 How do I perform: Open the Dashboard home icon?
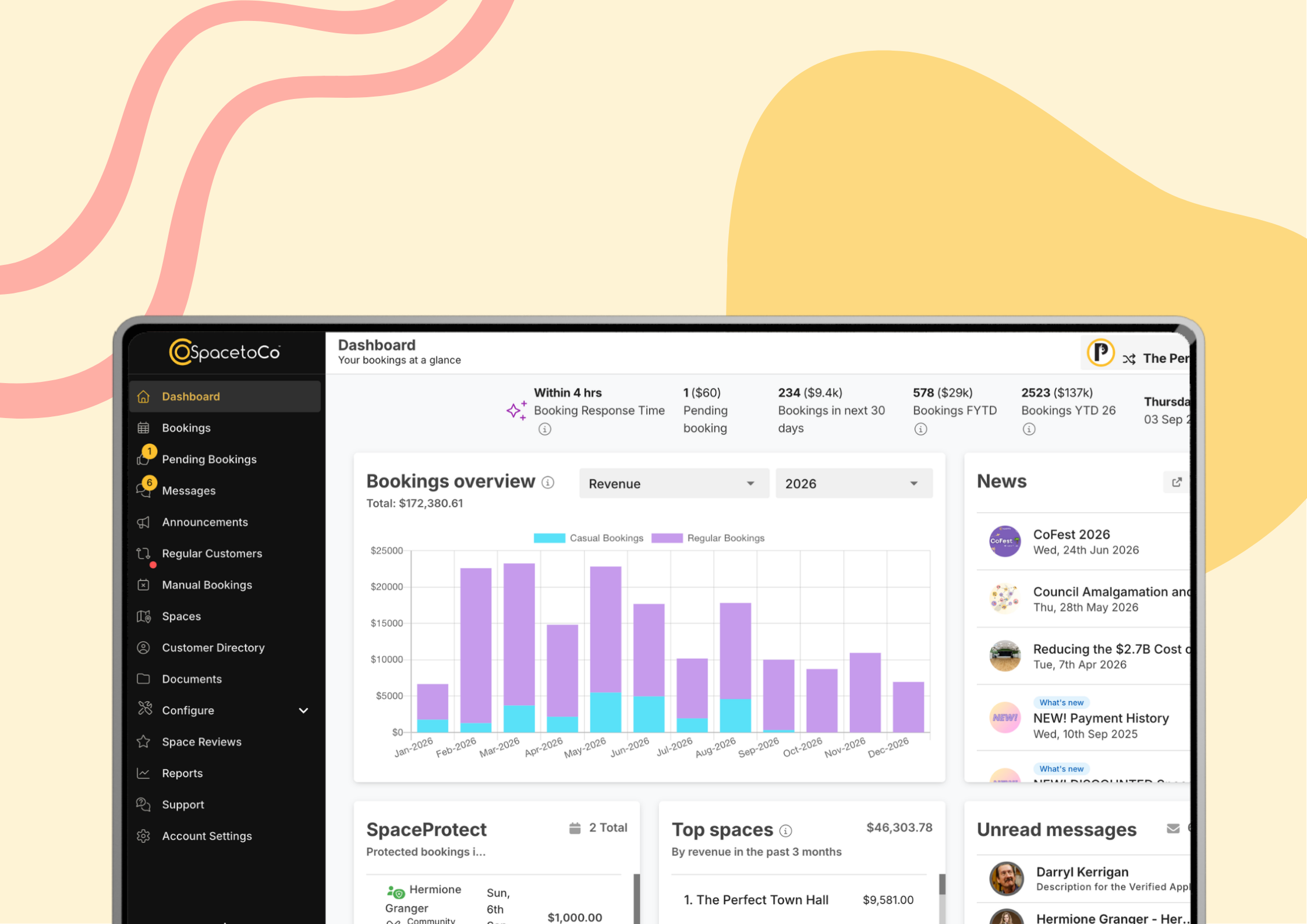tap(143, 396)
